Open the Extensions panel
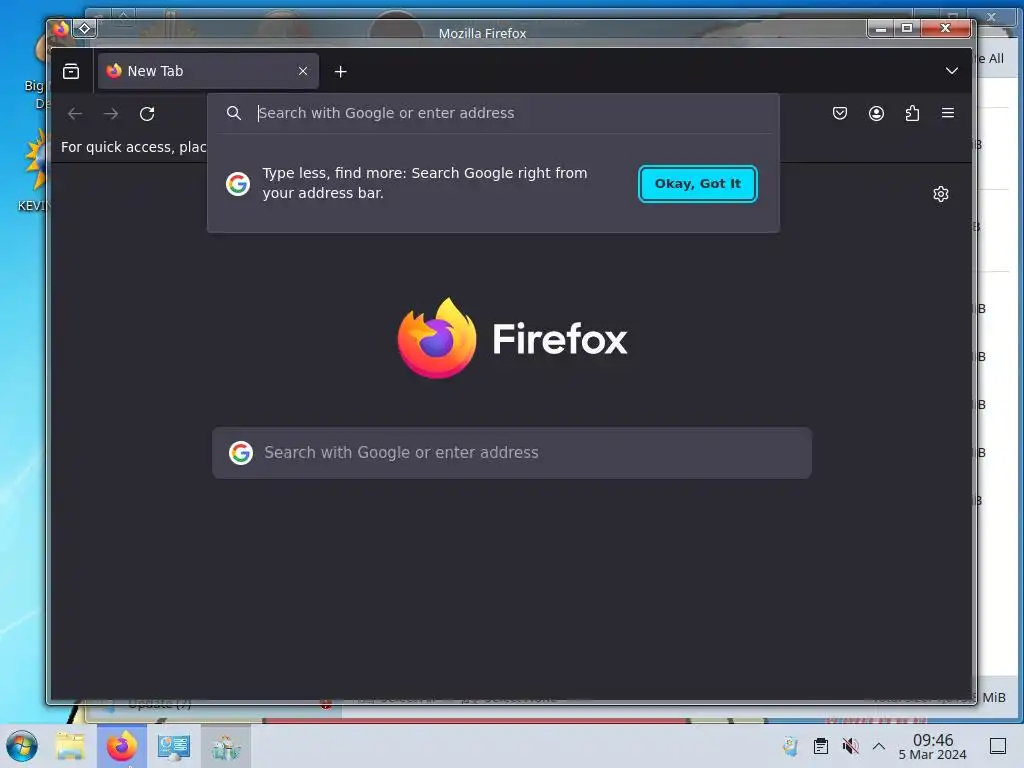The image size is (1024, 768). click(x=912, y=113)
